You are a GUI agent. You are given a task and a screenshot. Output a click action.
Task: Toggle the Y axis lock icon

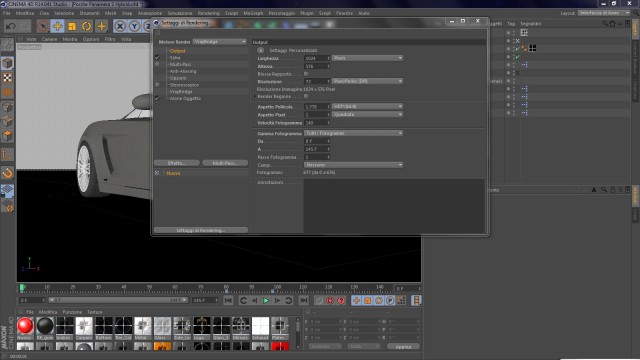point(134,27)
